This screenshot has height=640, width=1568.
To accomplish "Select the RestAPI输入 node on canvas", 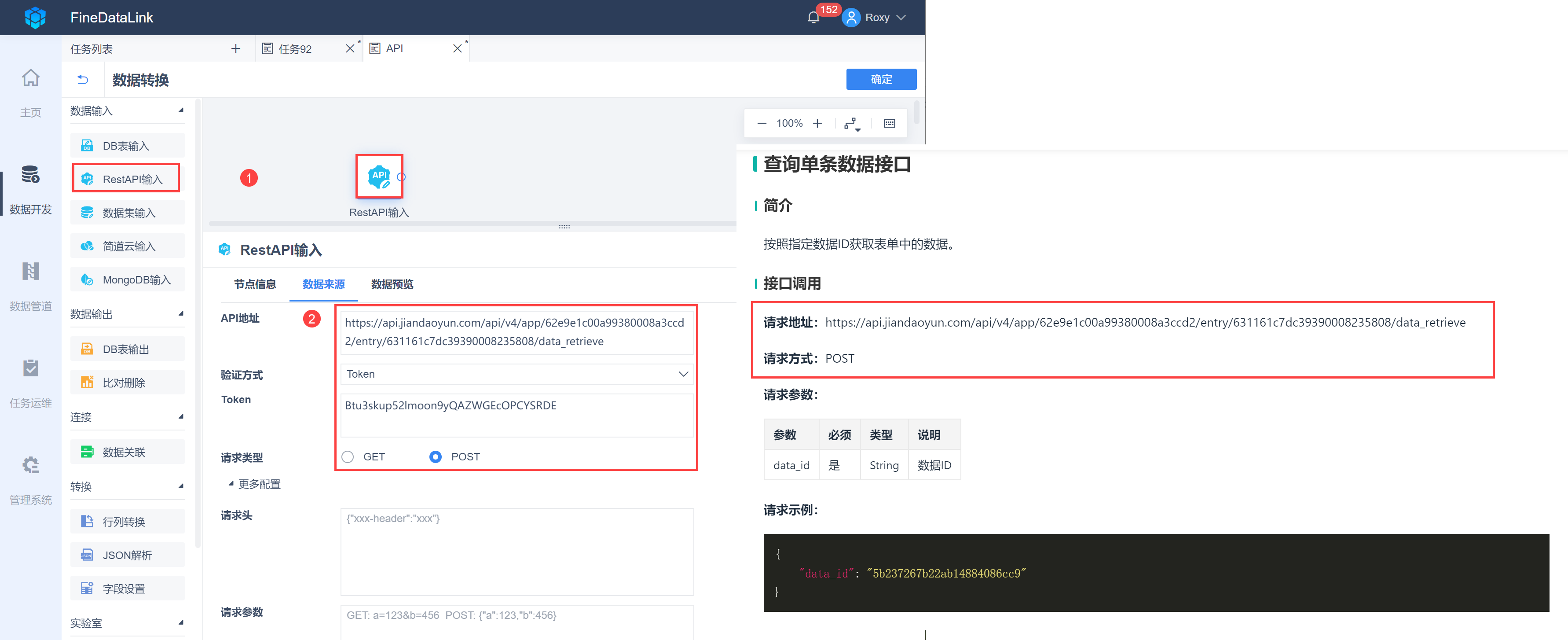I will point(379,177).
